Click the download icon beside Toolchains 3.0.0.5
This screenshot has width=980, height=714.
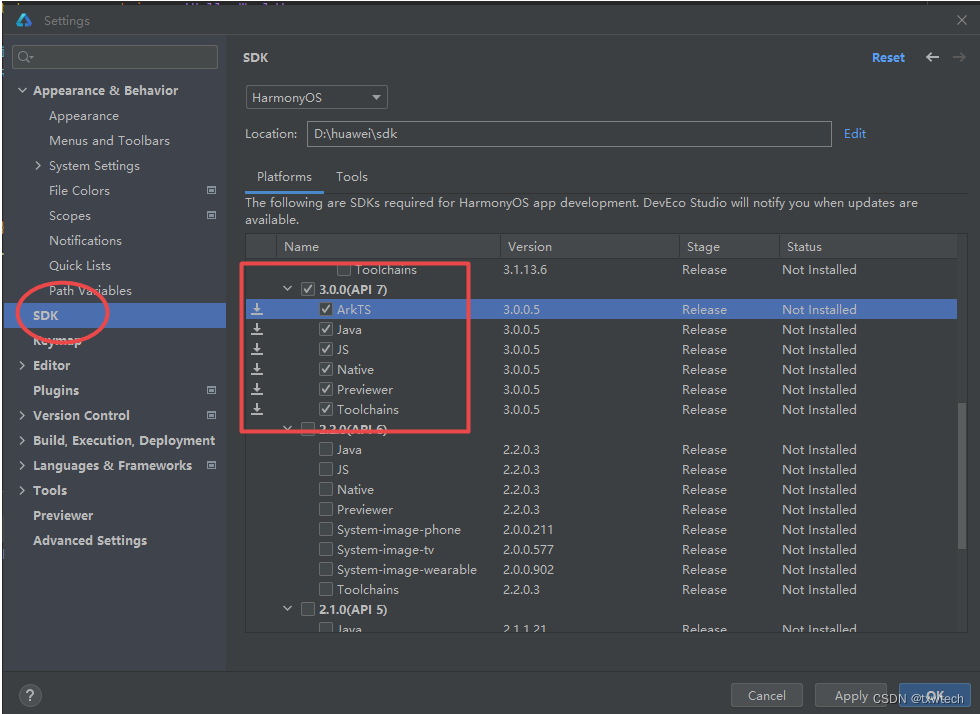tap(257, 409)
